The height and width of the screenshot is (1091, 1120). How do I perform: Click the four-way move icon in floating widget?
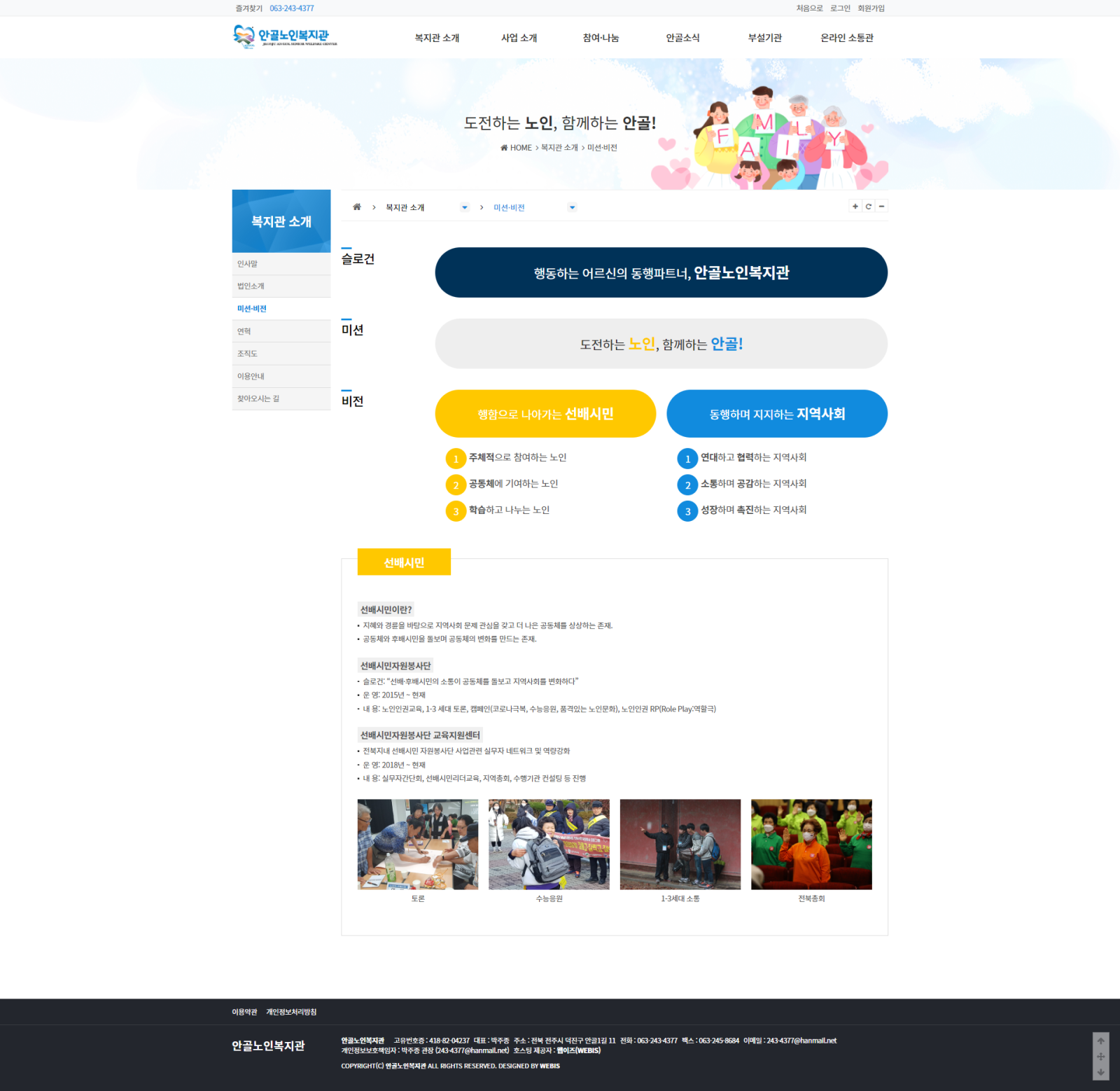(1100, 1056)
